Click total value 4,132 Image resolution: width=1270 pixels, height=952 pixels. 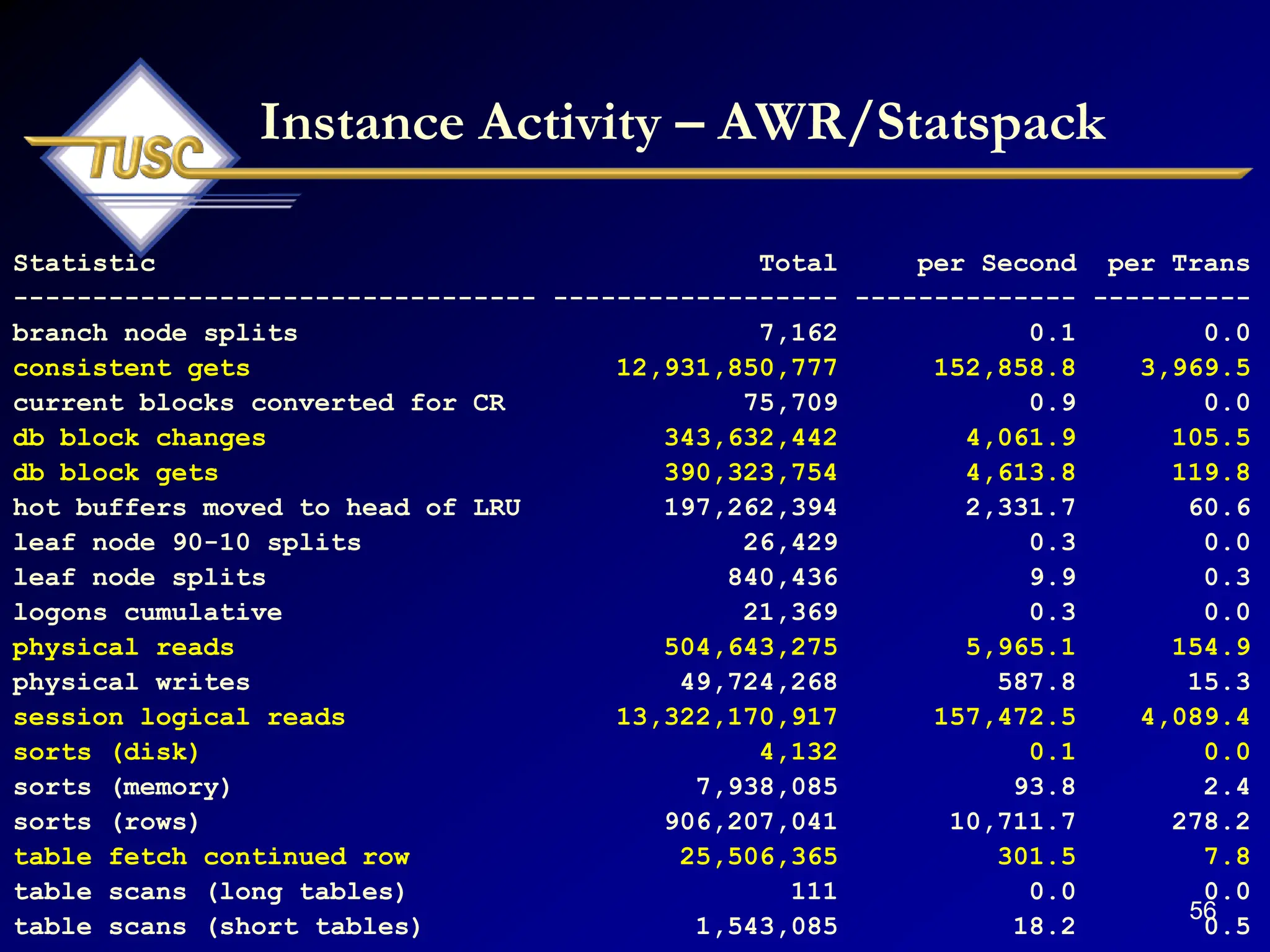pos(798,752)
